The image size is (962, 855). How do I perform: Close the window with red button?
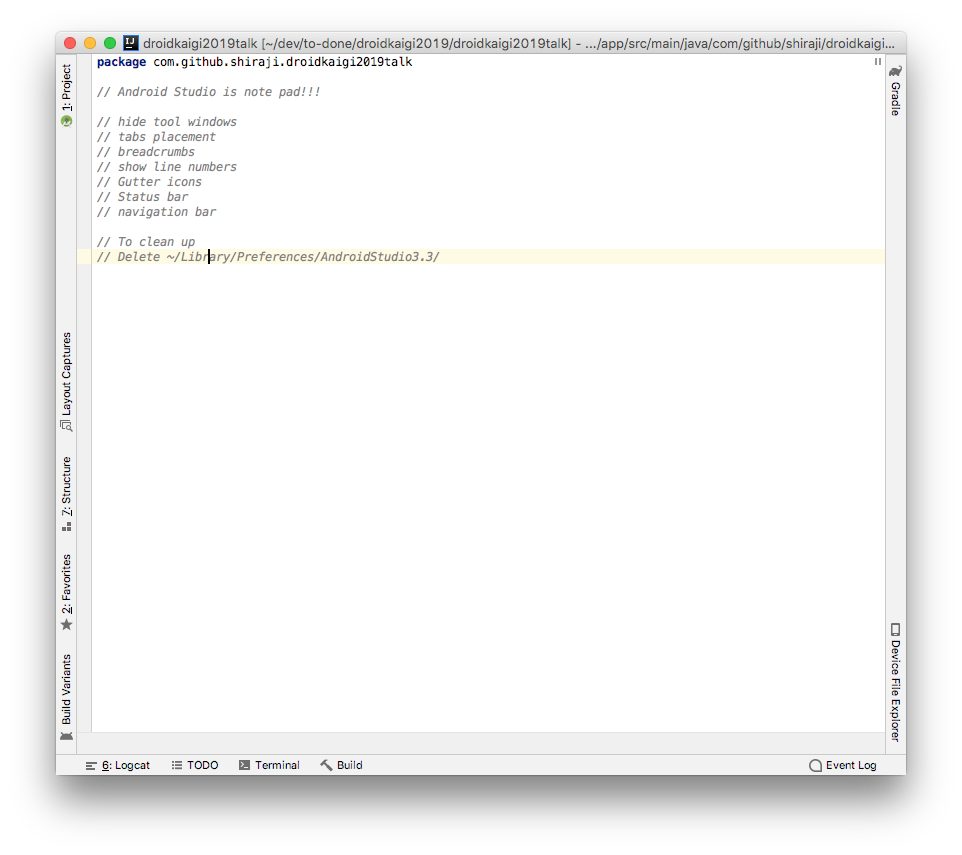pos(70,43)
